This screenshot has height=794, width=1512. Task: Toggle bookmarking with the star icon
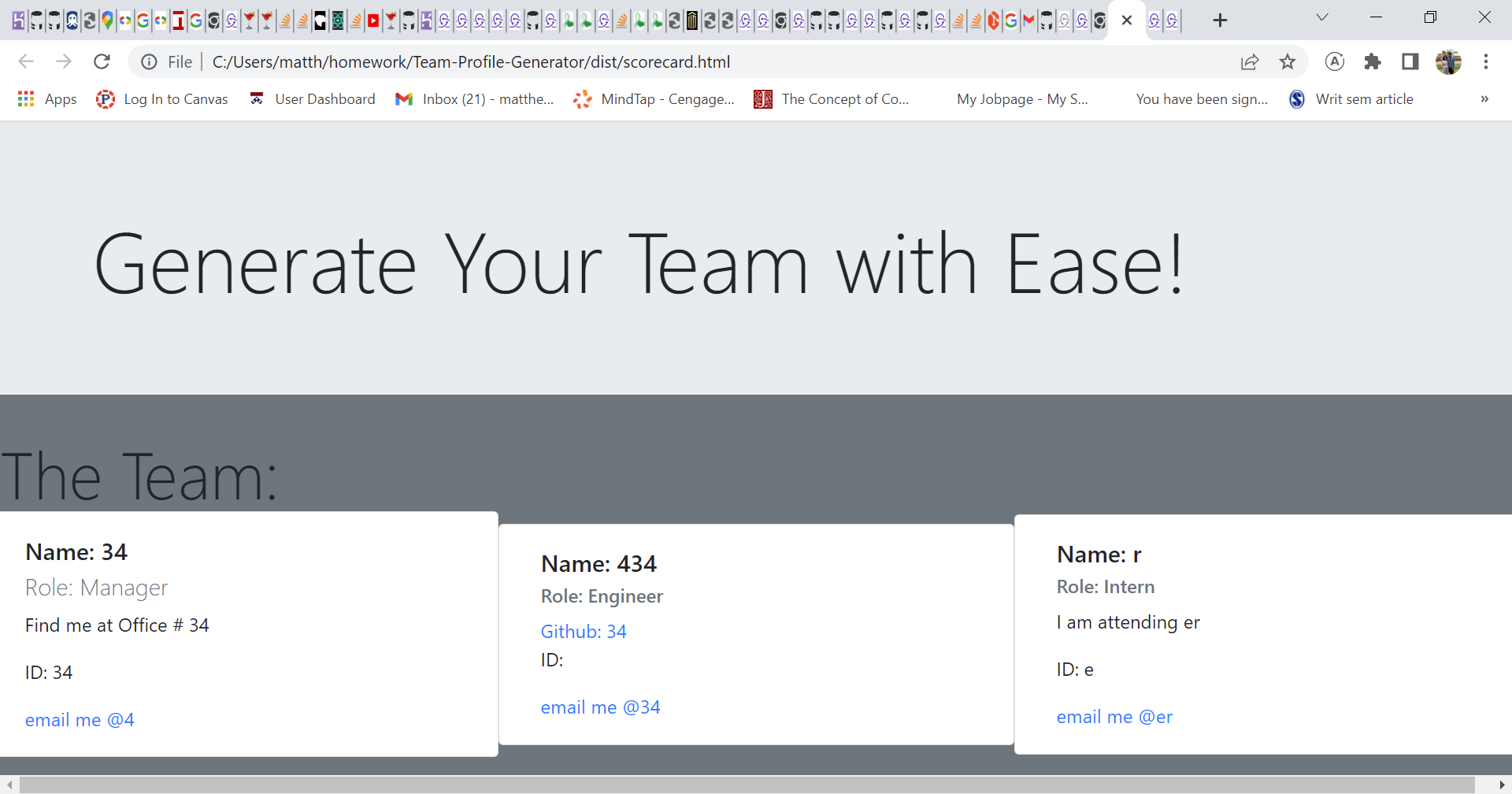[1288, 61]
